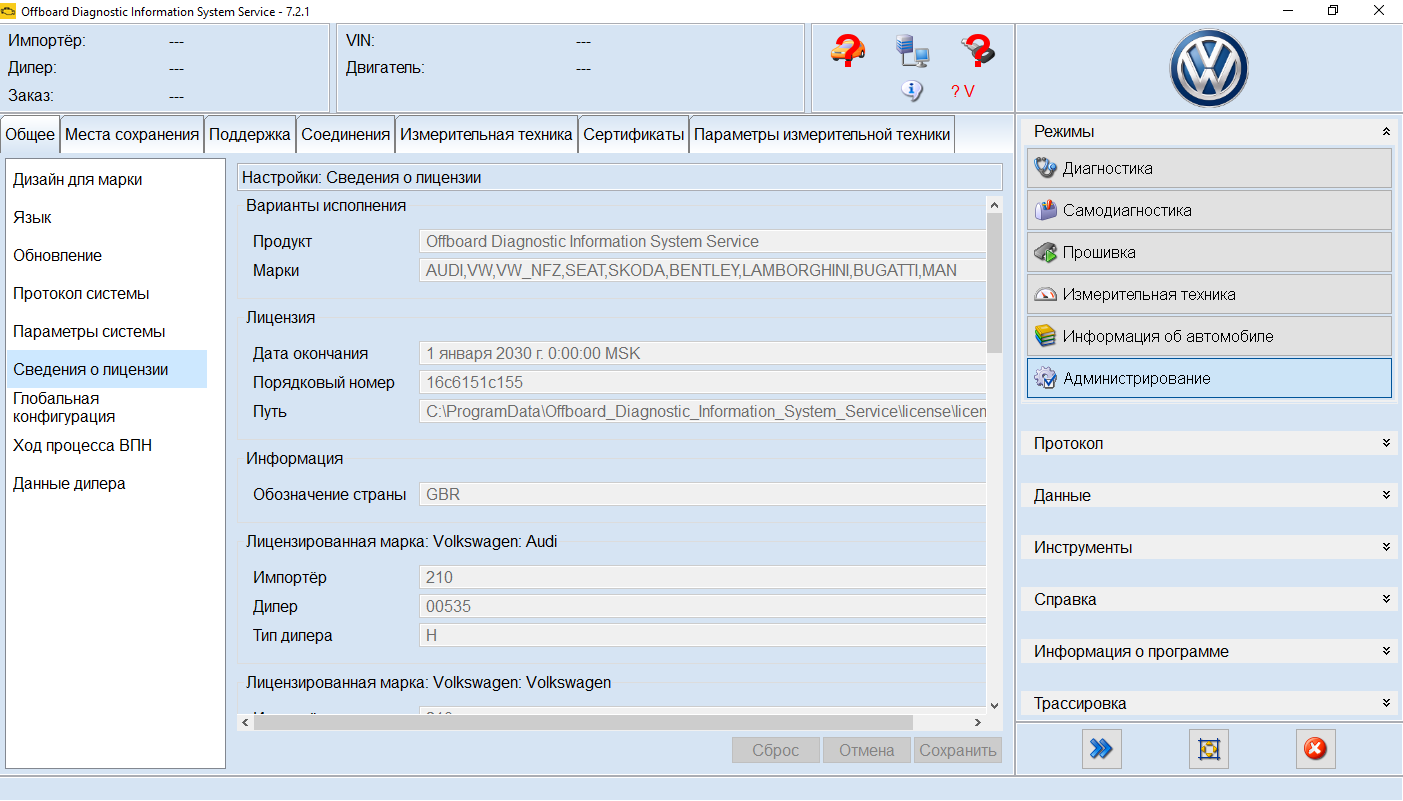
Task: Select Данные дилера in the left list
Action: [69, 484]
